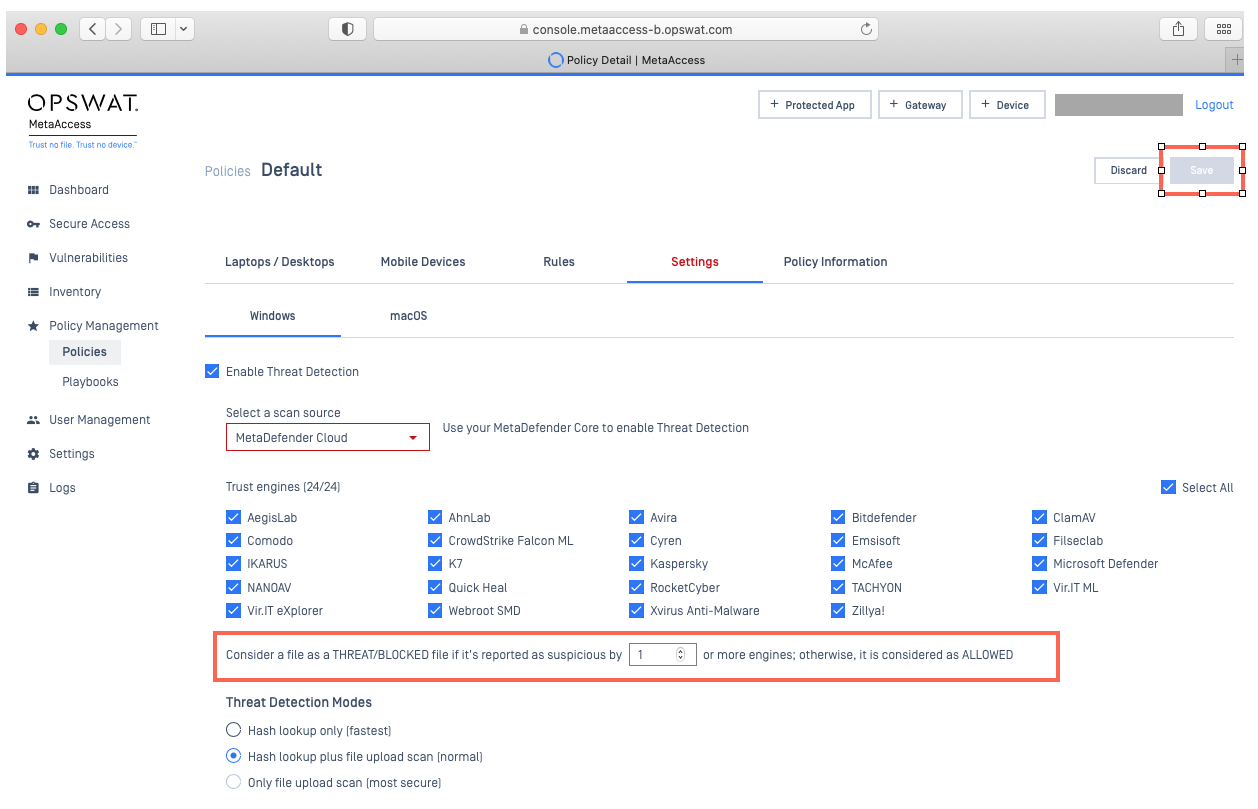Image resolution: width=1258 pixels, height=809 pixels.
Task: Open the MetaDefender Cloud scan source dropdown
Action: (x=328, y=438)
